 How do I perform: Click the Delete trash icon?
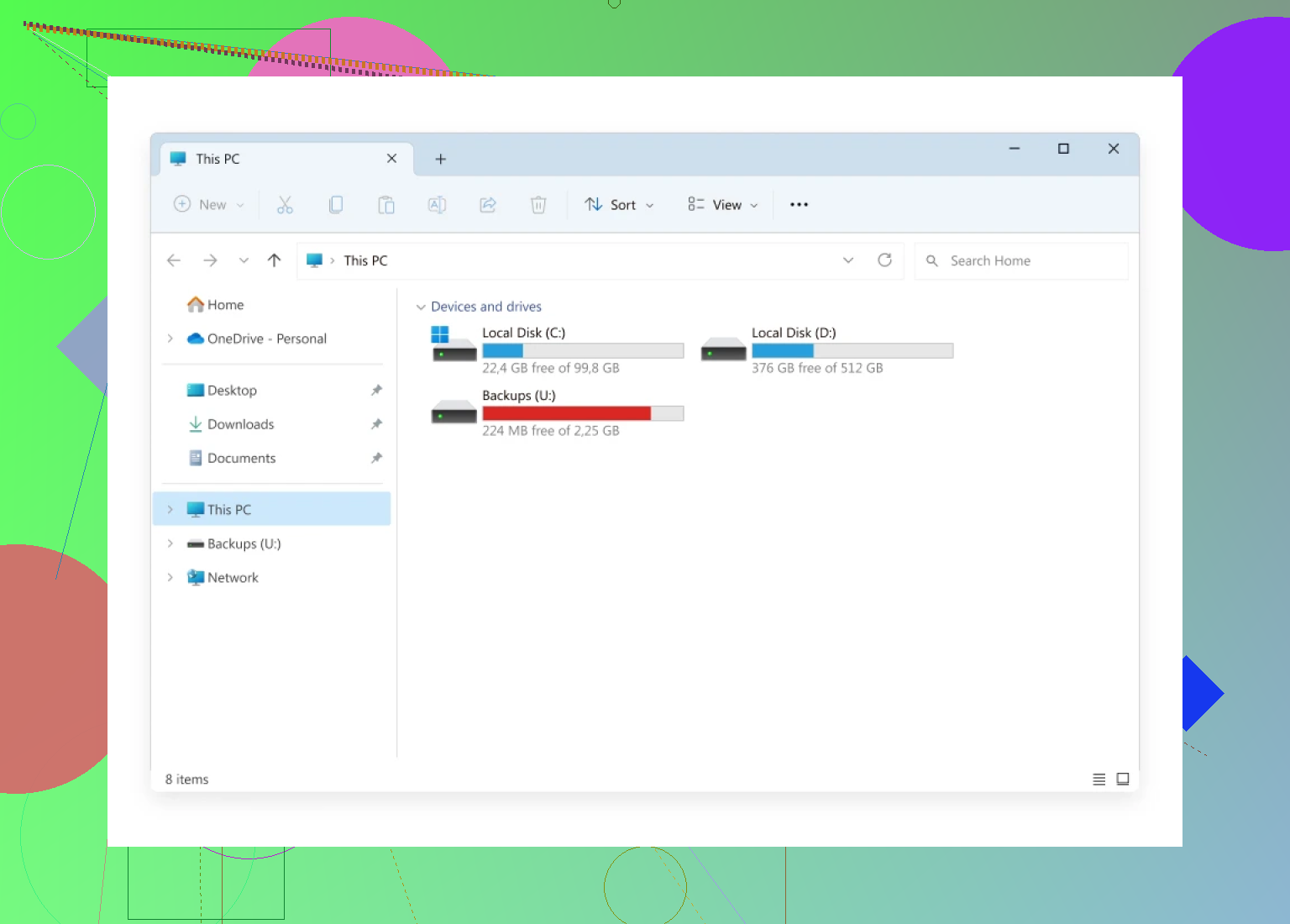pos(538,205)
